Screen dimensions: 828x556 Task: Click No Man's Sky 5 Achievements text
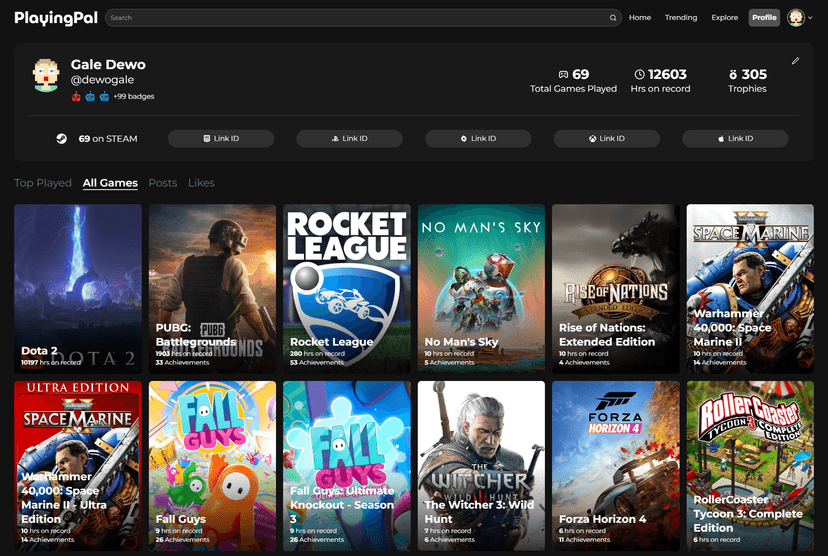click(449, 363)
